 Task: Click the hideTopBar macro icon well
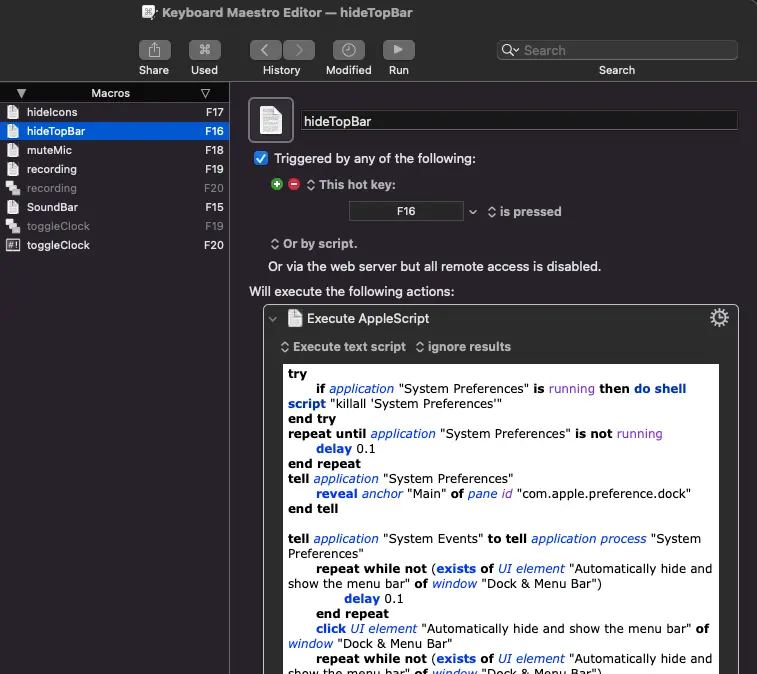coord(271,120)
